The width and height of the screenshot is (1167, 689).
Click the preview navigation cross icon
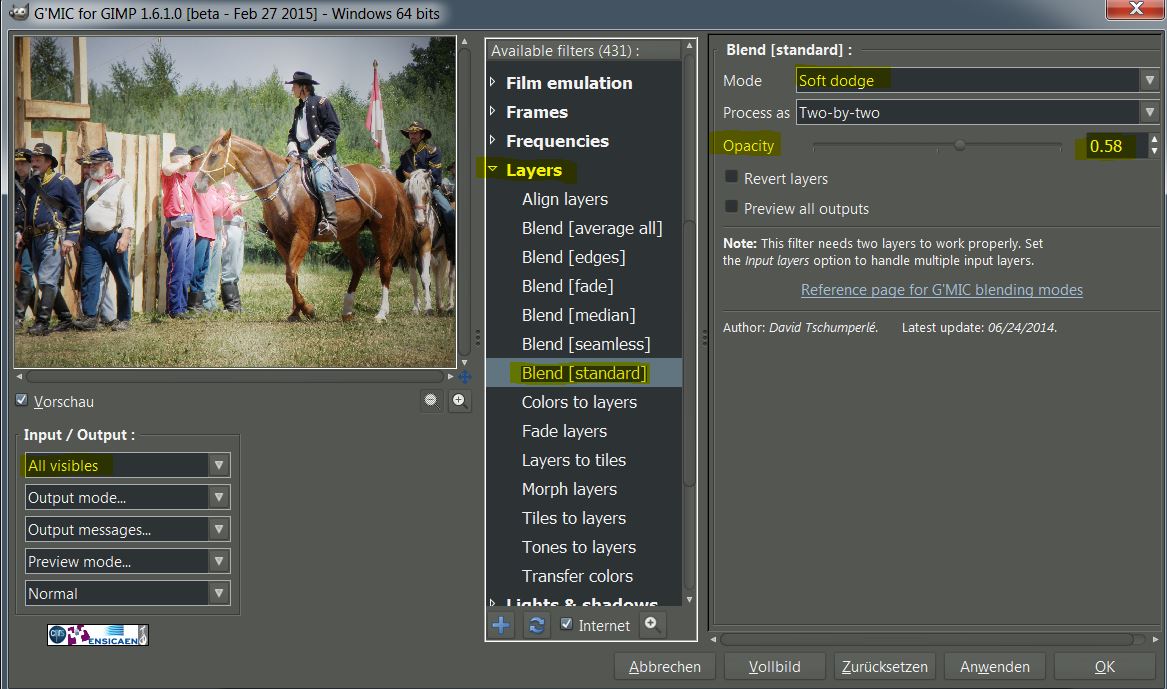coord(465,377)
